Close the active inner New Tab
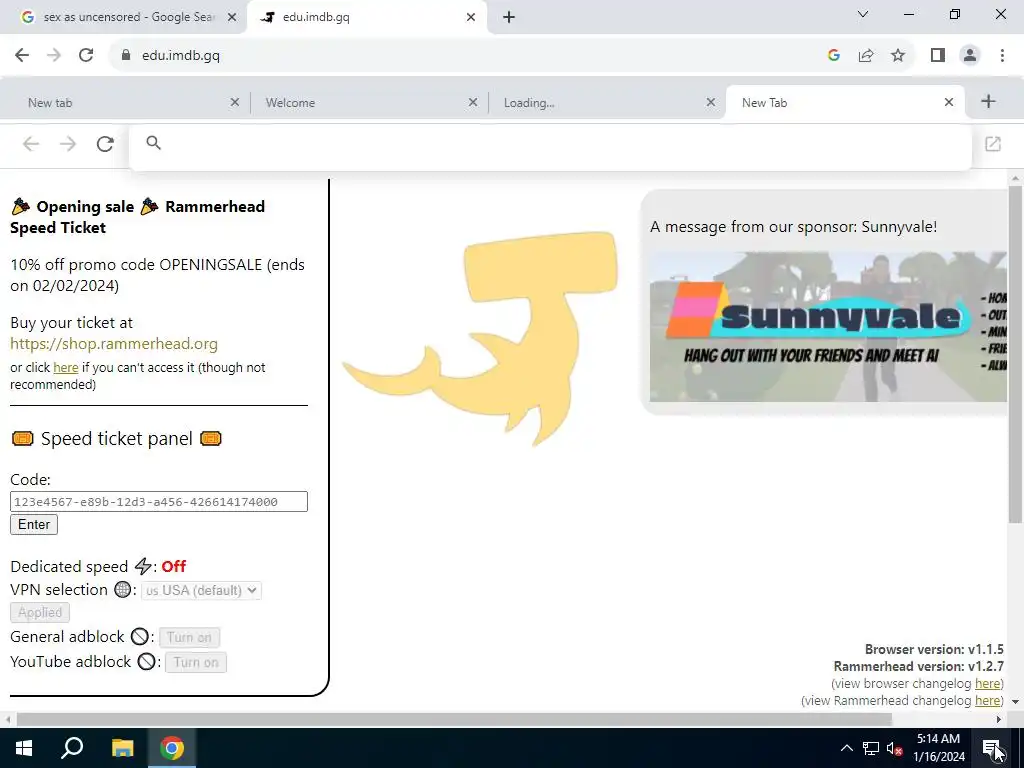 point(949,103)
